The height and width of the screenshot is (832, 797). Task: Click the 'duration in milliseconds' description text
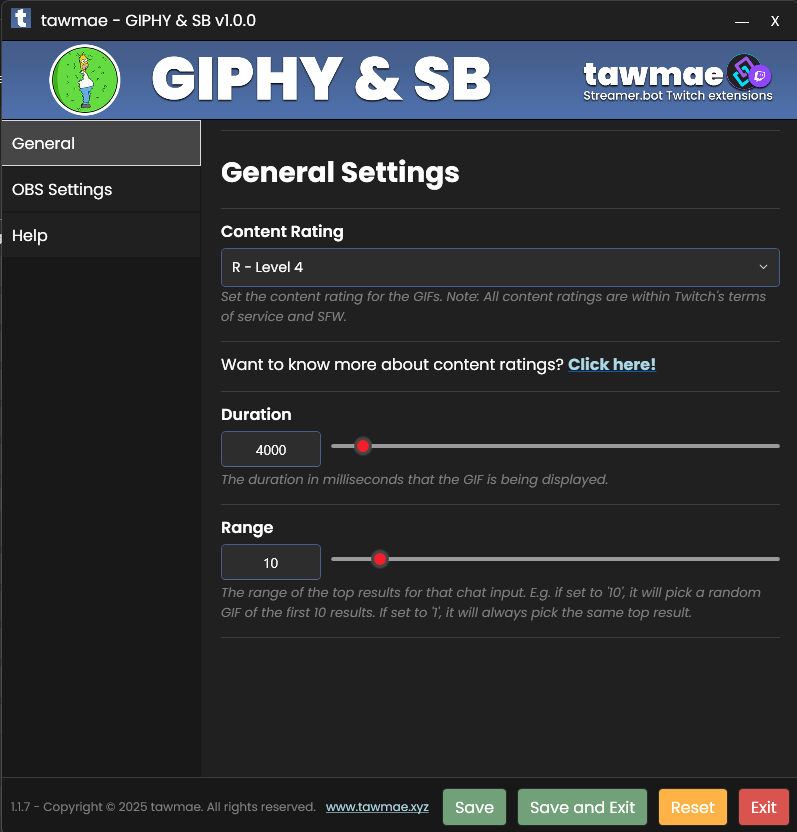(414, 480)
